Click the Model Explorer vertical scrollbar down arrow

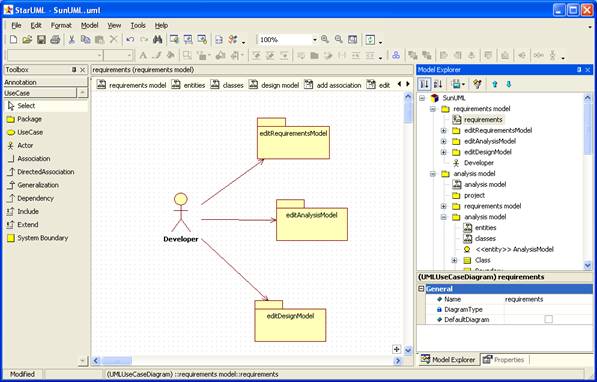pos(587,265)
